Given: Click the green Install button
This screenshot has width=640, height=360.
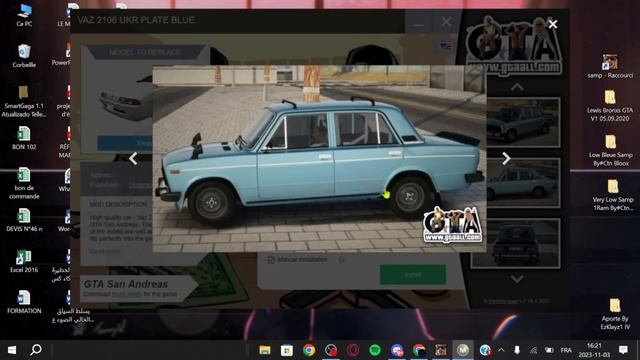Looking at the screenshot, I should 413,274.
